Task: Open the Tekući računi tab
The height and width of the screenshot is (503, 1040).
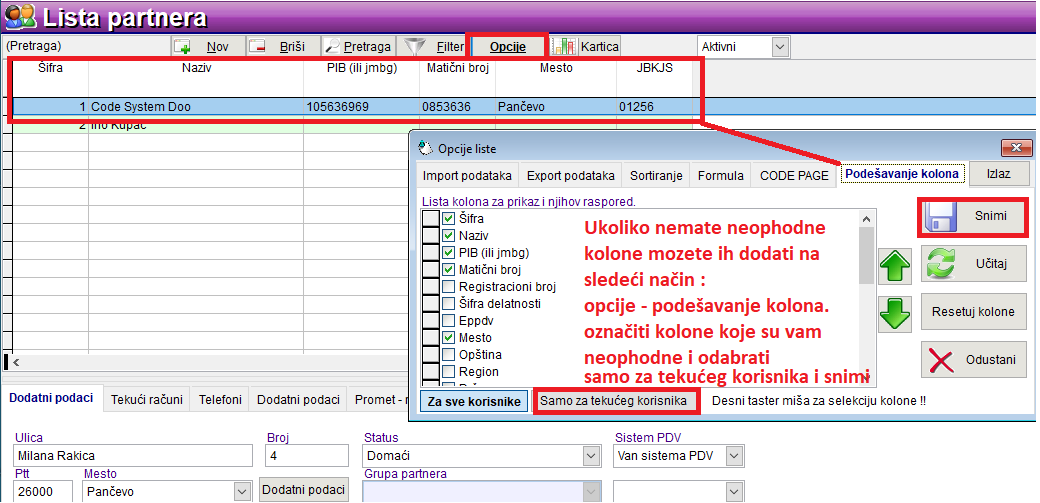Action: [147, 399]
